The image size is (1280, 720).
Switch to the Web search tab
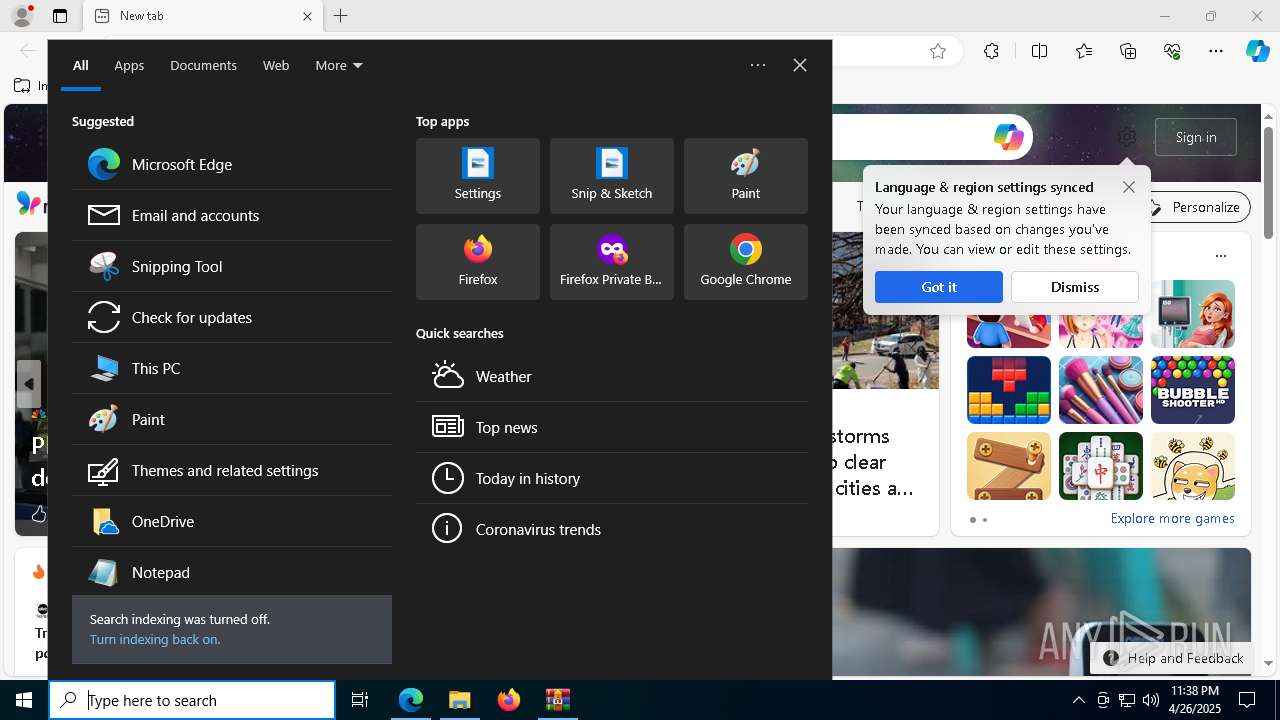(276, 65)
